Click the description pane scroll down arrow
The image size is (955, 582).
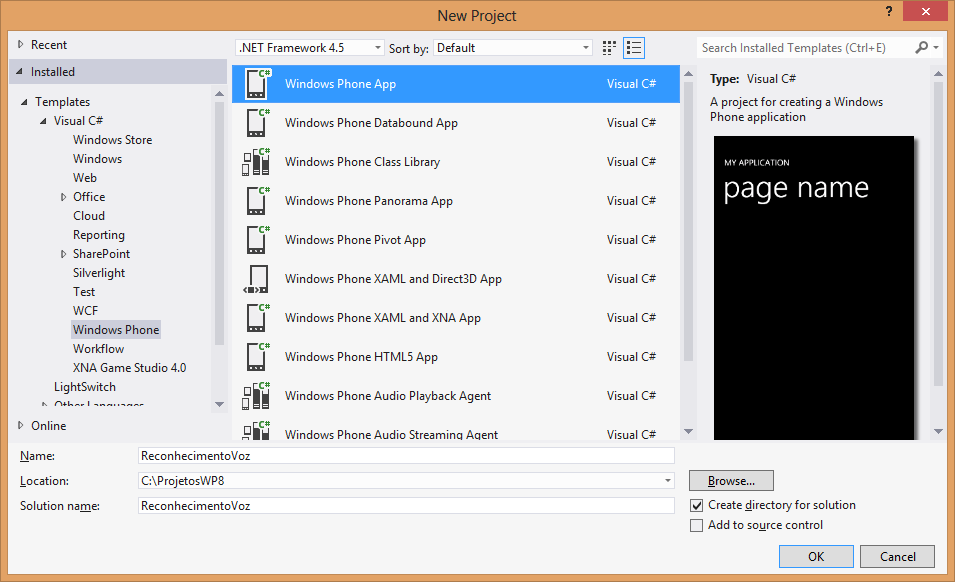pos(938,432)
